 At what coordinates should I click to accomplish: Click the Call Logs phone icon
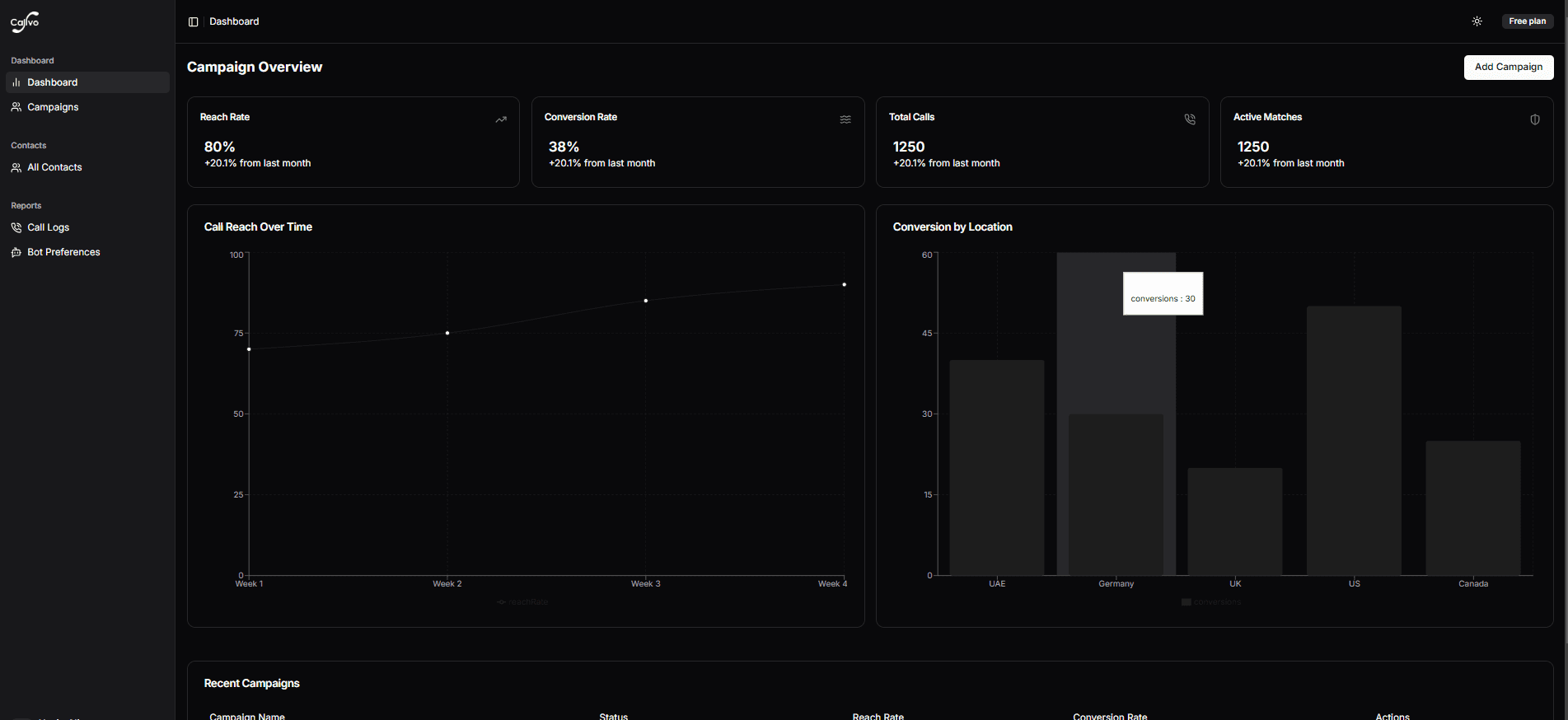click(x=16, y=227)
